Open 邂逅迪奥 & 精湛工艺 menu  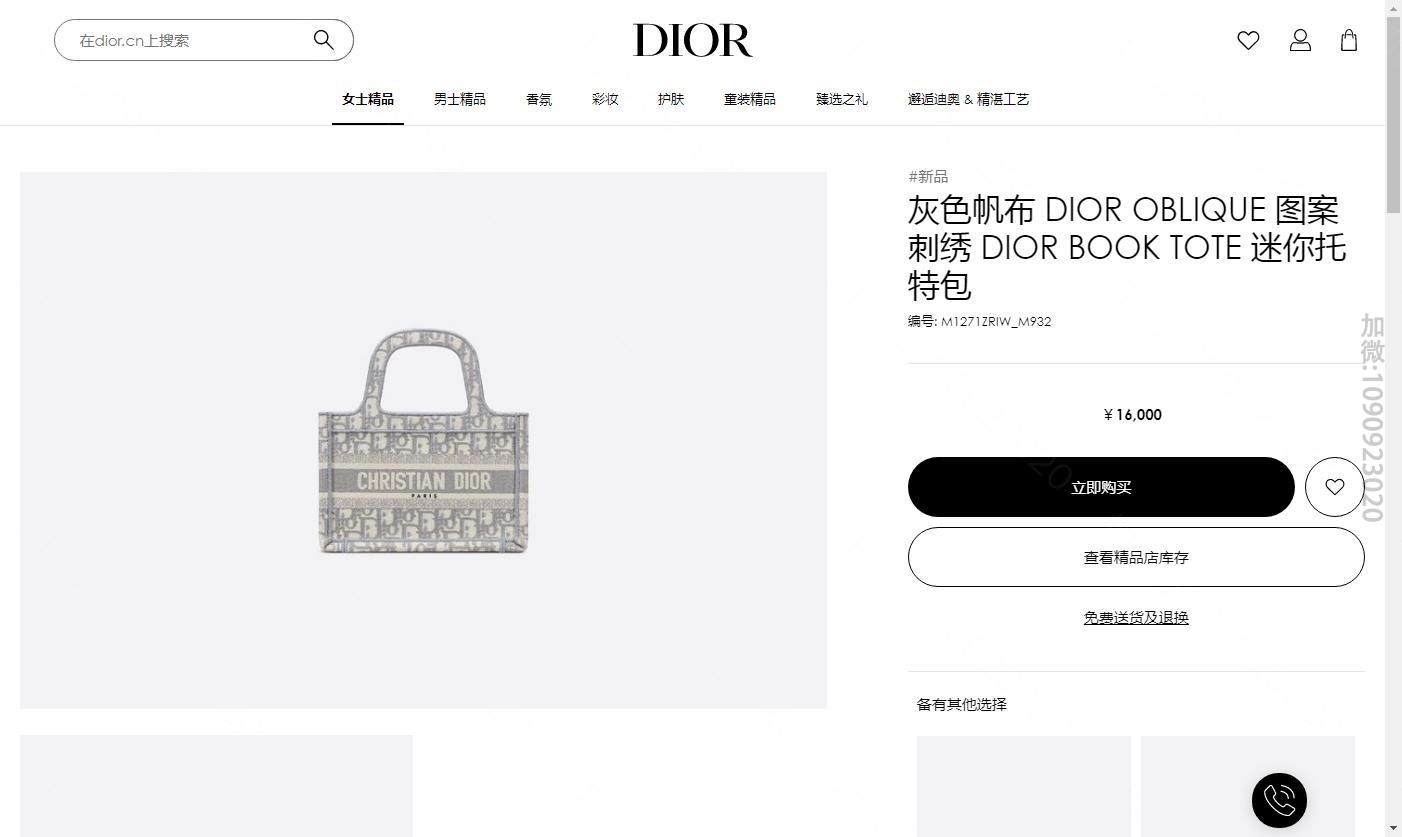tap(968, 99)
